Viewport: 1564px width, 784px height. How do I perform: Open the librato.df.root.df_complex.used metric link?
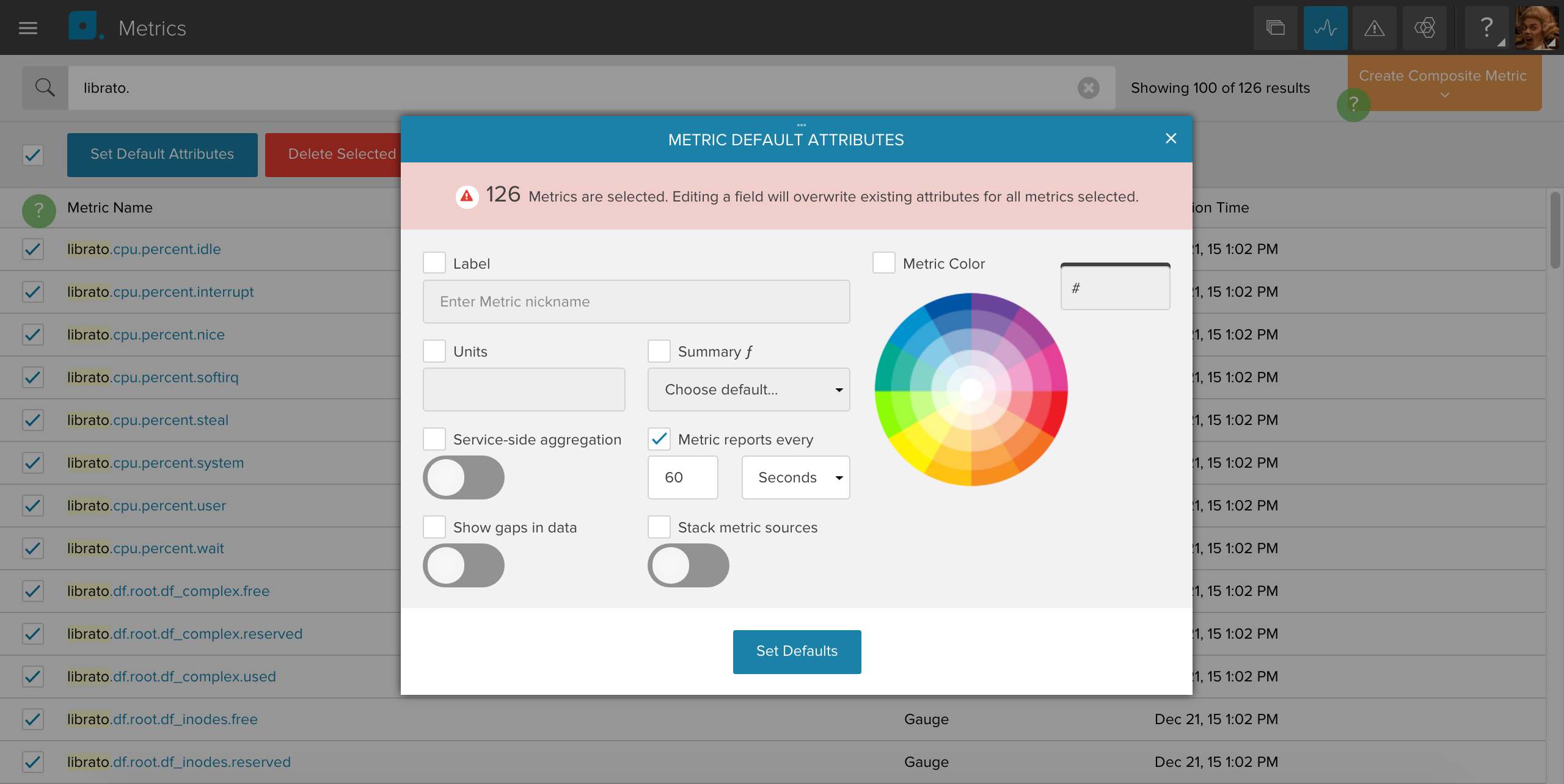tap(172, 677)
